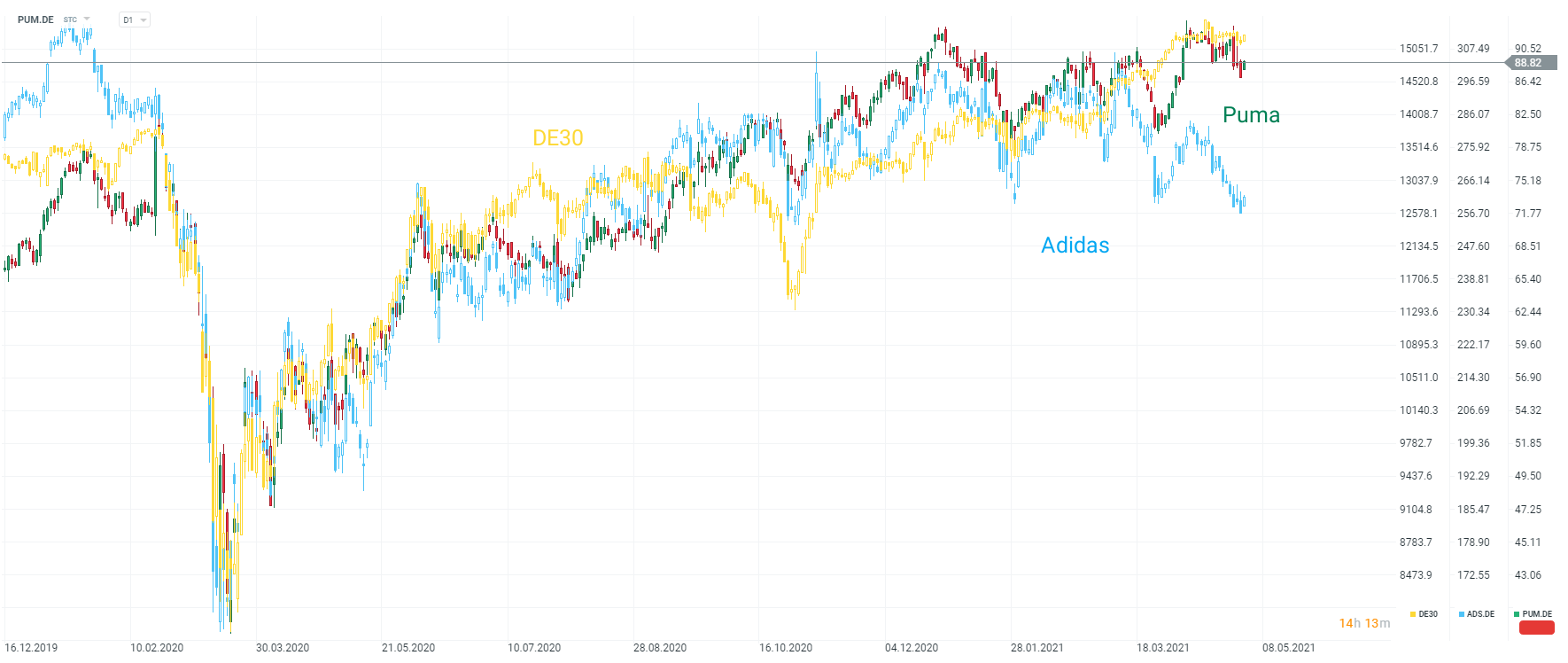This screenshot has width=1568, height=663.
Task: Click the 8473.9 DE30 scale value
Action: tap(1416, 575)
